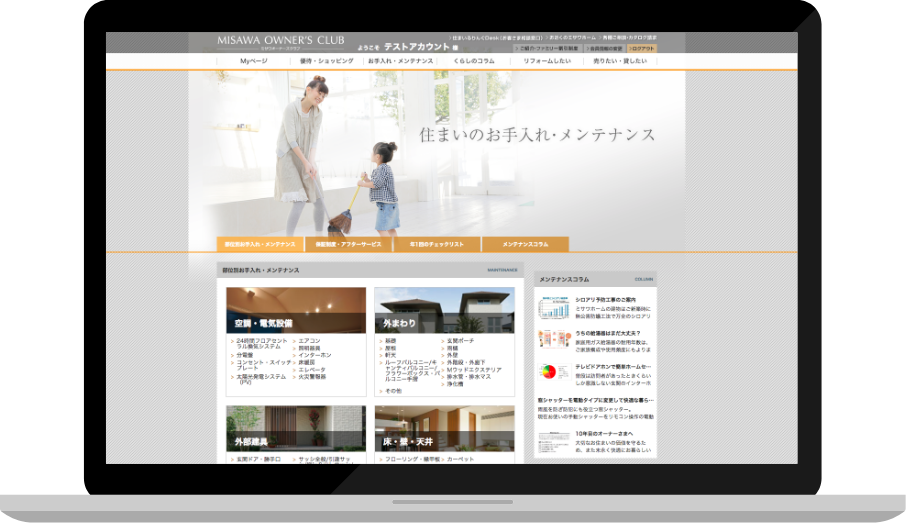Open the 外まわり house image
Screen dimensions: 906x523
444,310
